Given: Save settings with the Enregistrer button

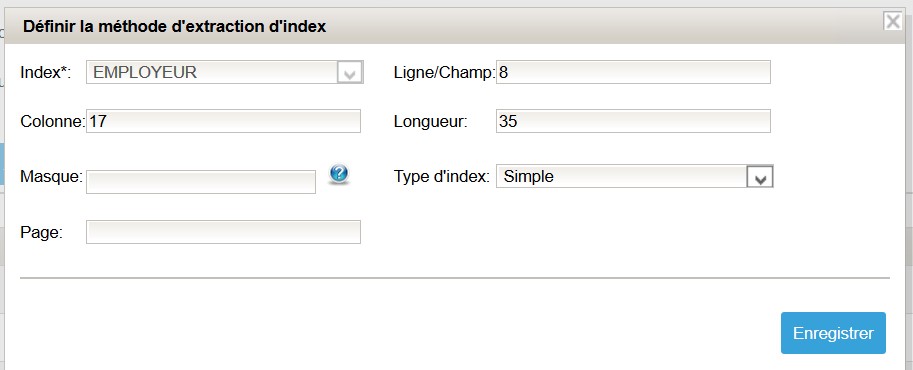Looking at the screenshot, I should [833, 333].
